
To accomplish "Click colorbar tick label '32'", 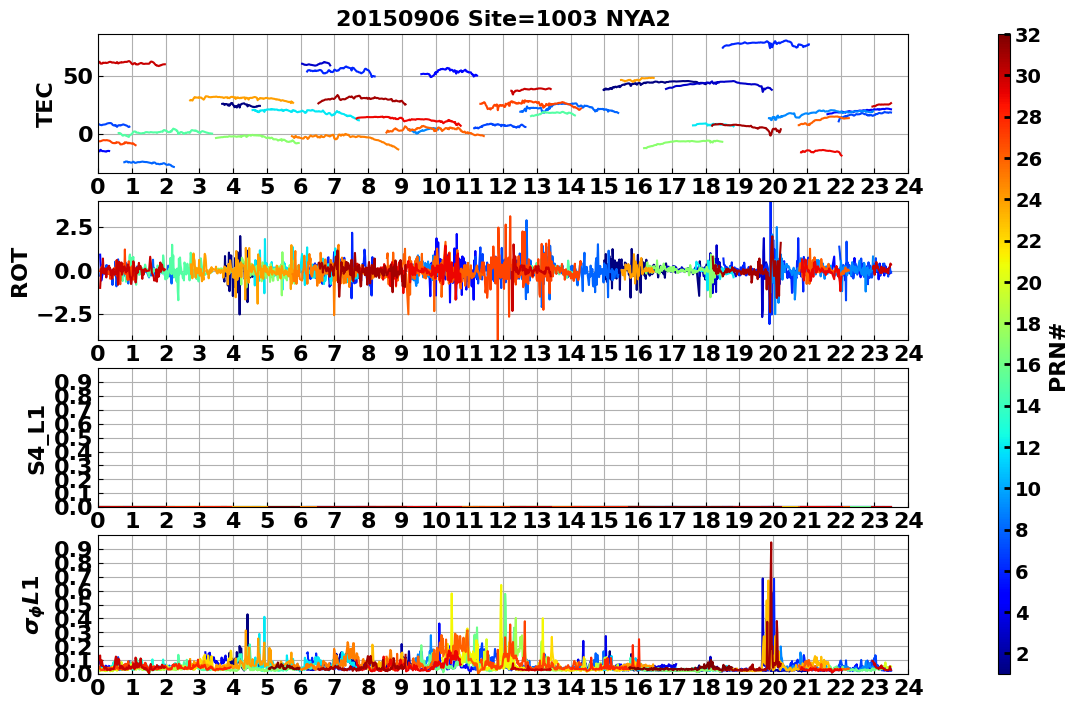I will point(1028,35).
